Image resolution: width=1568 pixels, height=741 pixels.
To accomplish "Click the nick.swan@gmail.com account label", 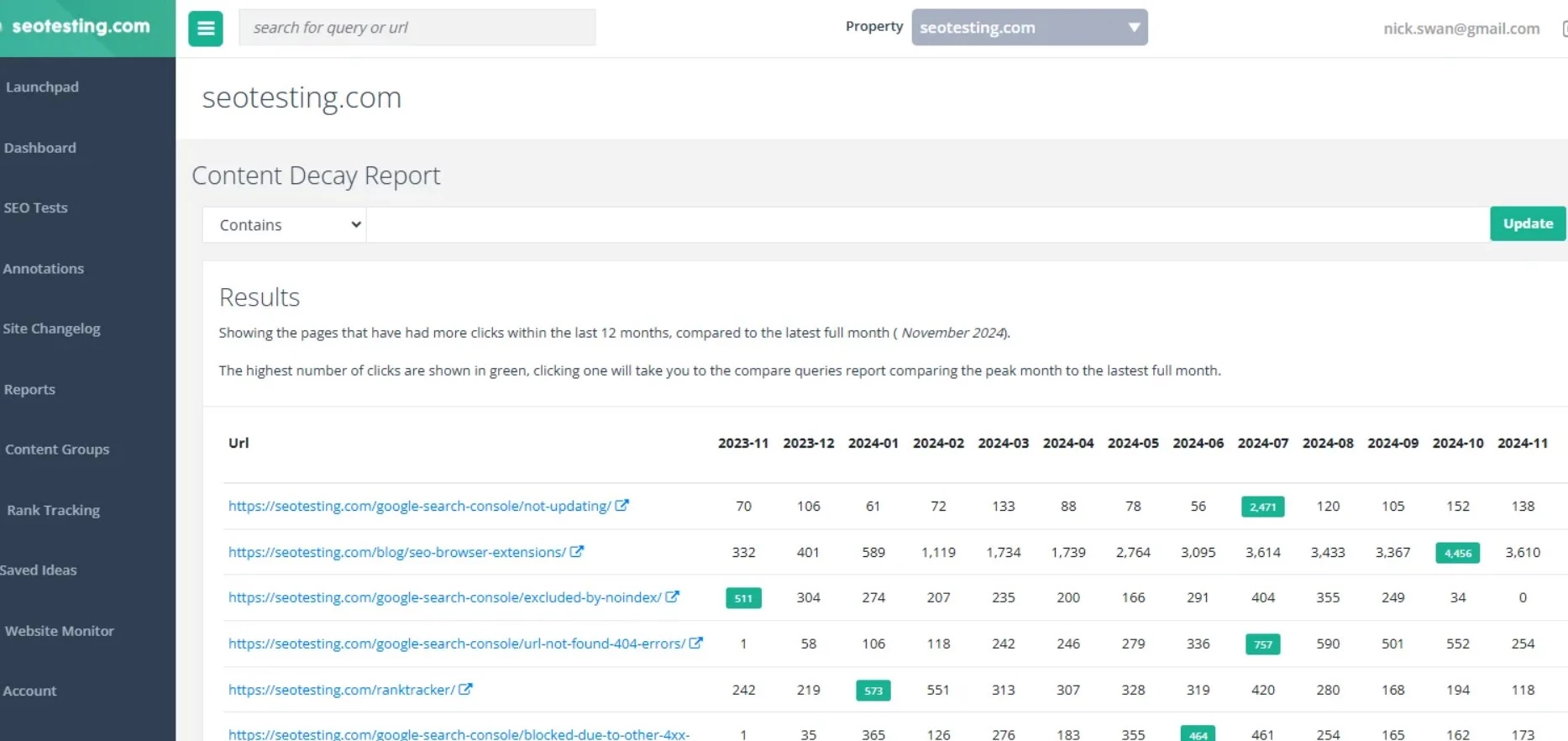I will click(1461, 29).
